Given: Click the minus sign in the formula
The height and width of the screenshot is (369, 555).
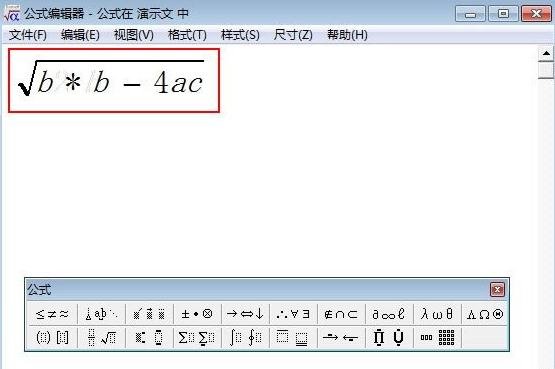Looking at the screenshot, I should coord(132,85).
